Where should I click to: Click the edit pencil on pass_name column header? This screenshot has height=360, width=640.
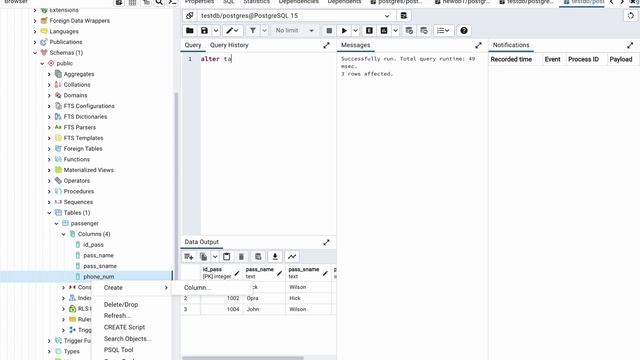click(279, 273)
